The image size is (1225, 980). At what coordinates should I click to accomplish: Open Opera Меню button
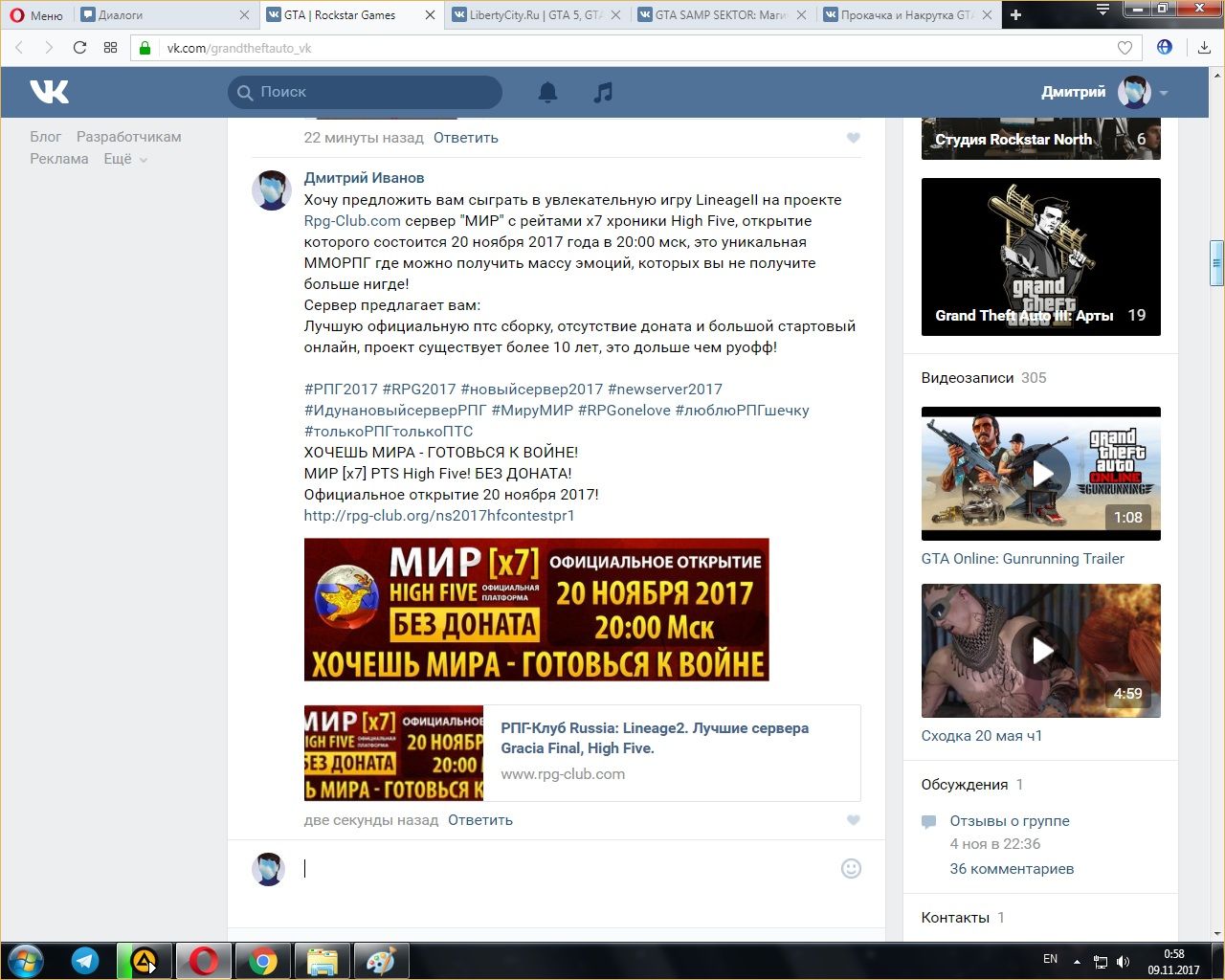click(36, 14)
